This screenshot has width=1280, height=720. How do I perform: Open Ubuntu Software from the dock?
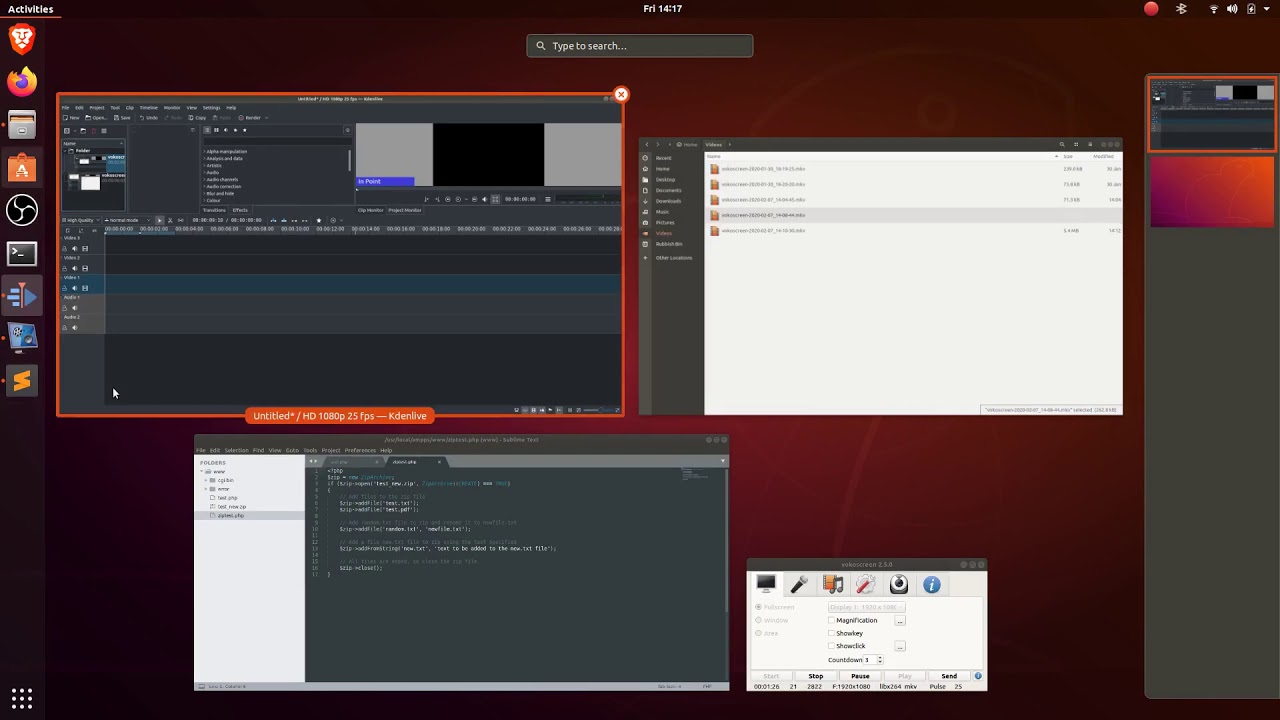point(22,168)
